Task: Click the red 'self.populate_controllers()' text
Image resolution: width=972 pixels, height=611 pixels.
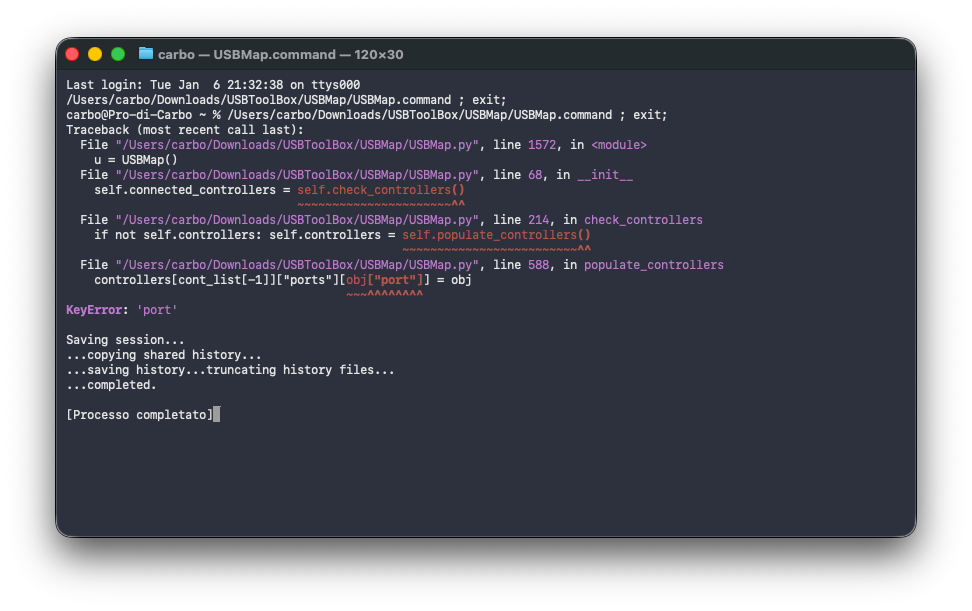Action: coord(497,235)
